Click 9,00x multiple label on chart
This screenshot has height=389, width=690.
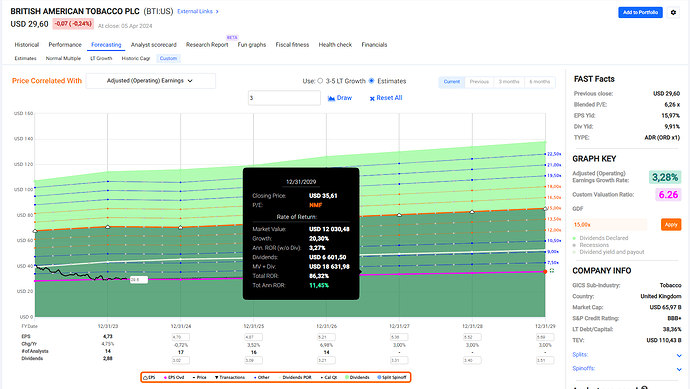point(553,252)
